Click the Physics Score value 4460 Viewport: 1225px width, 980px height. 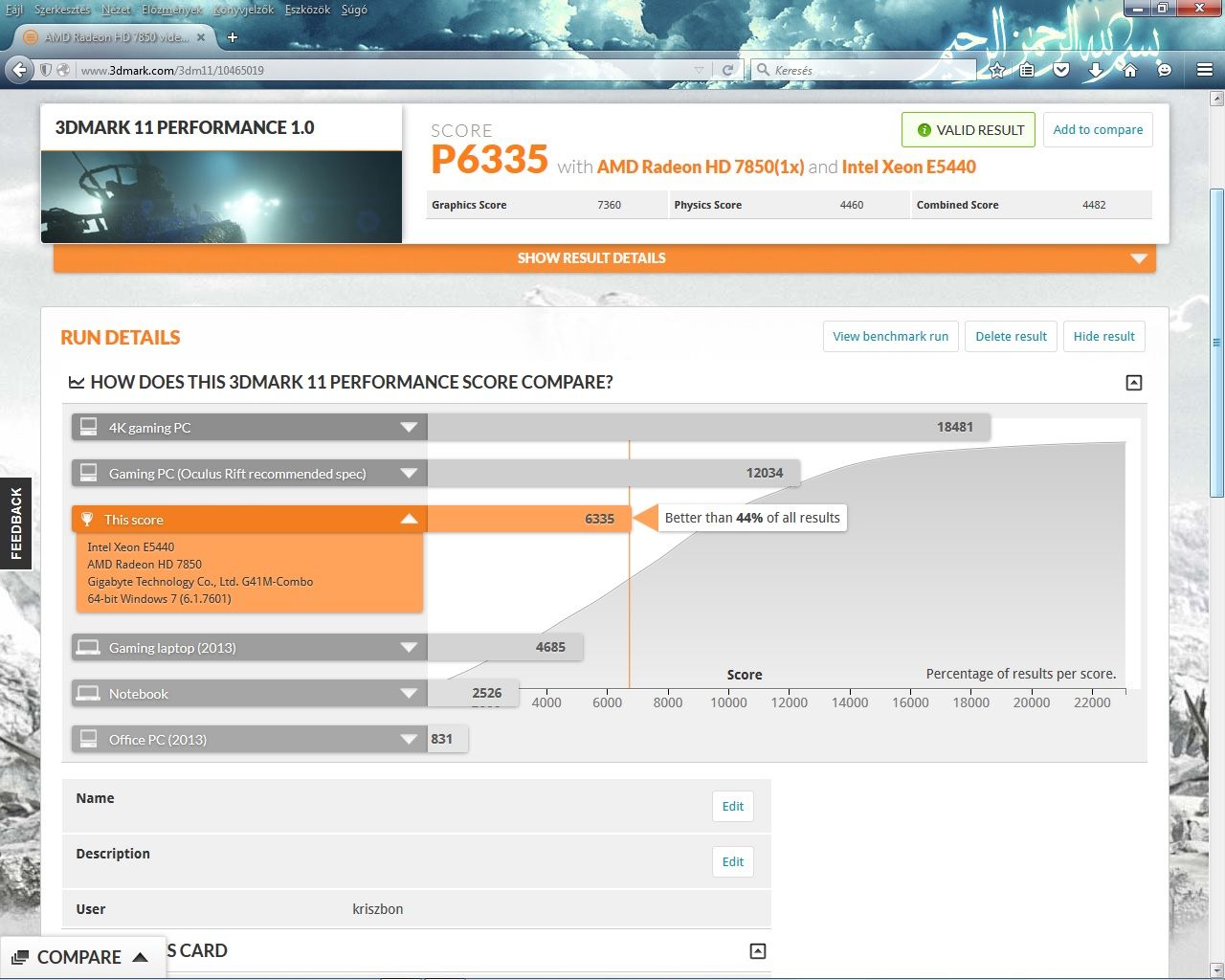coord(852,205)
